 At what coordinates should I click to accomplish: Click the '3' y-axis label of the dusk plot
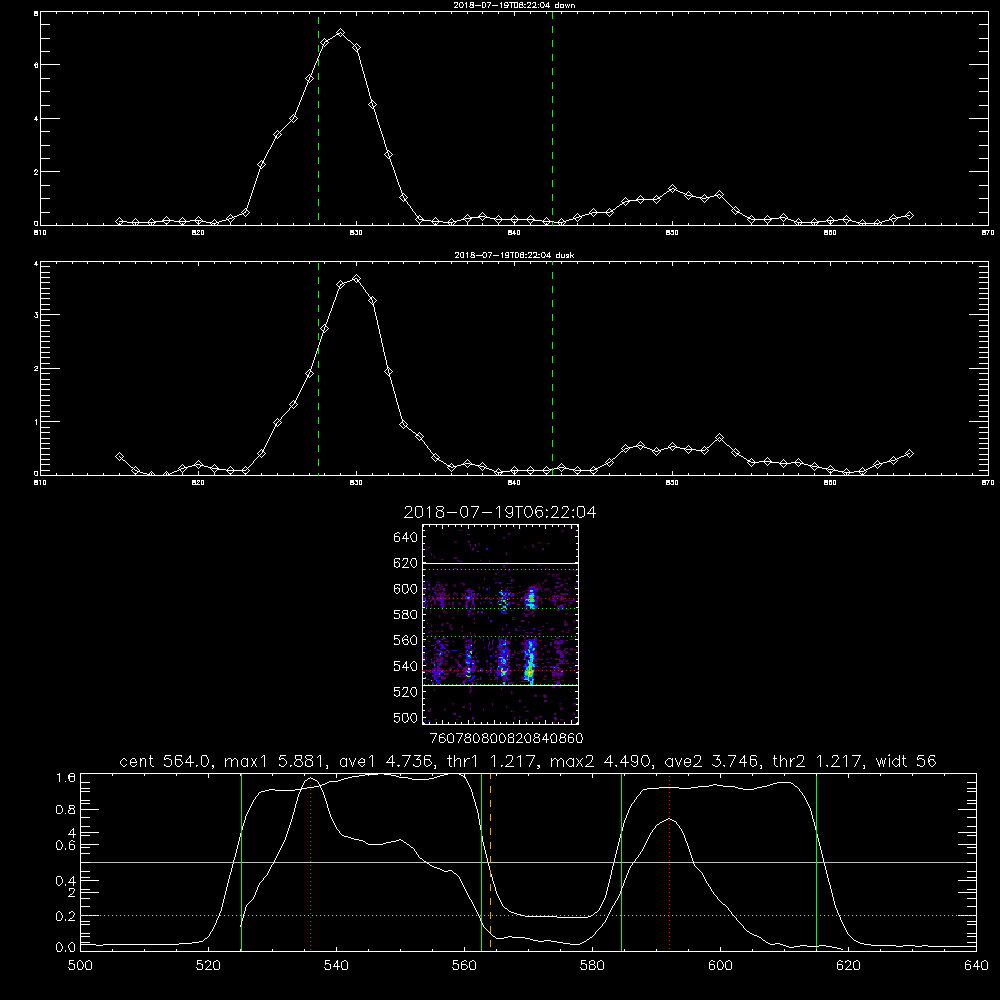tap(36, 315)
